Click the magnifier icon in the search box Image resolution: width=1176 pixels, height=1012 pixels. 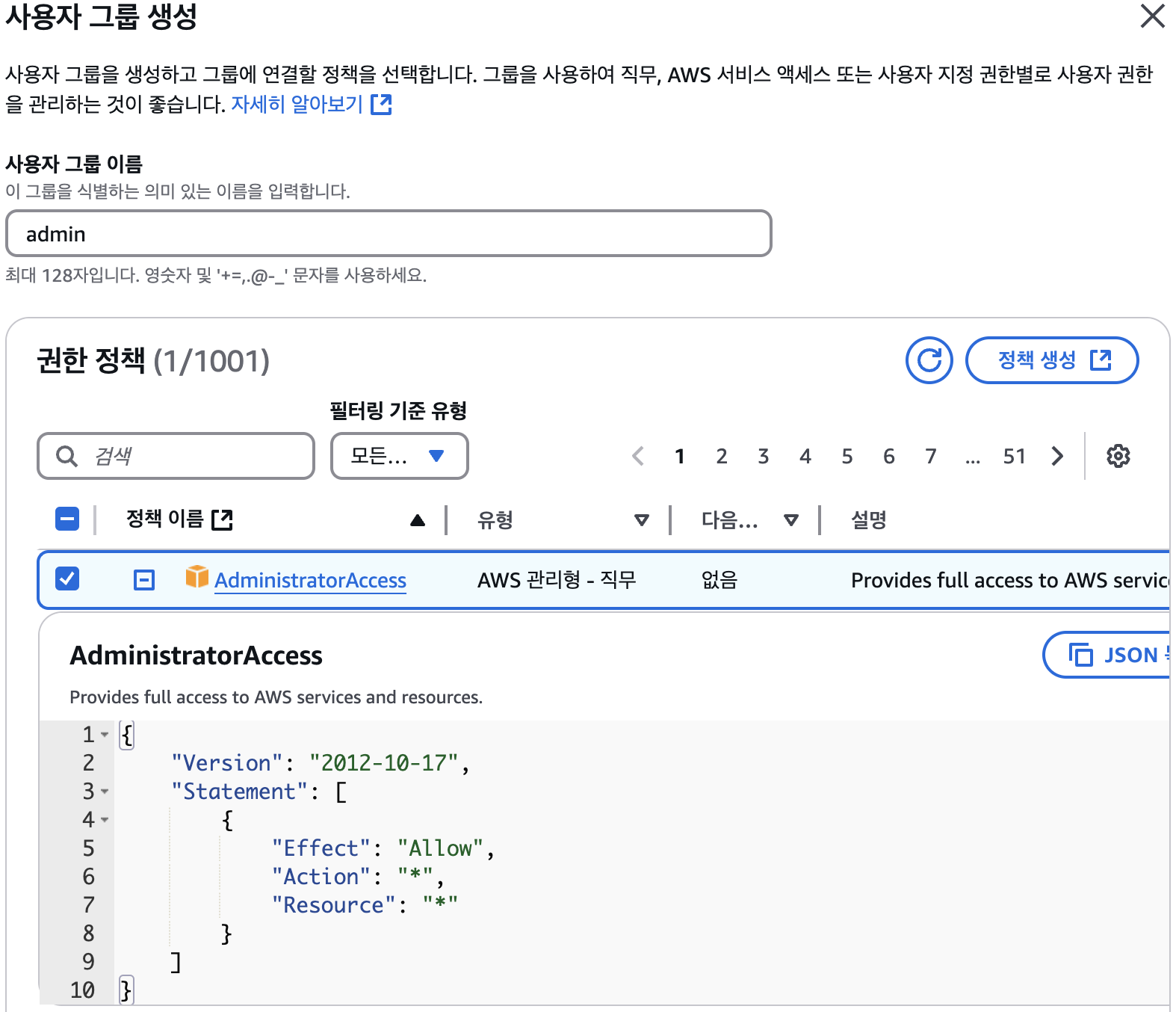pyautogui.click(x=67, y=456)
